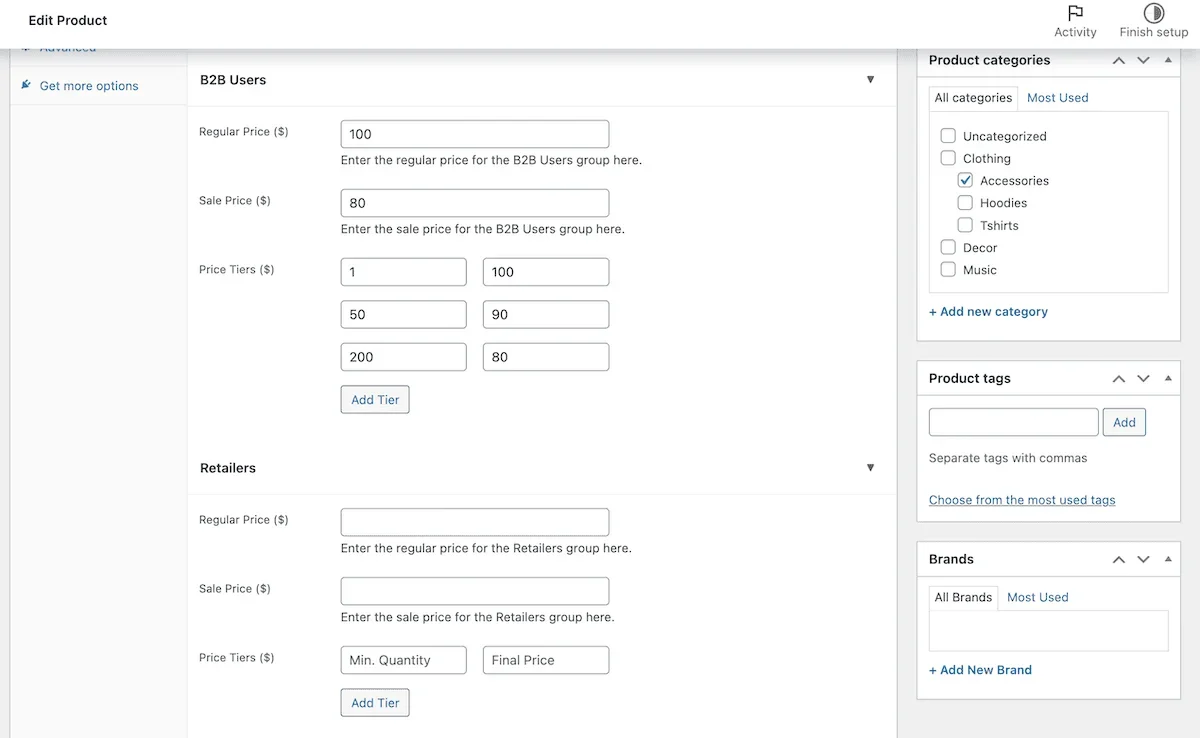This screenshot has height=738, width=1200.
Task: Click the rocket icon beside Get more options
Action: [x=25, y=85]
